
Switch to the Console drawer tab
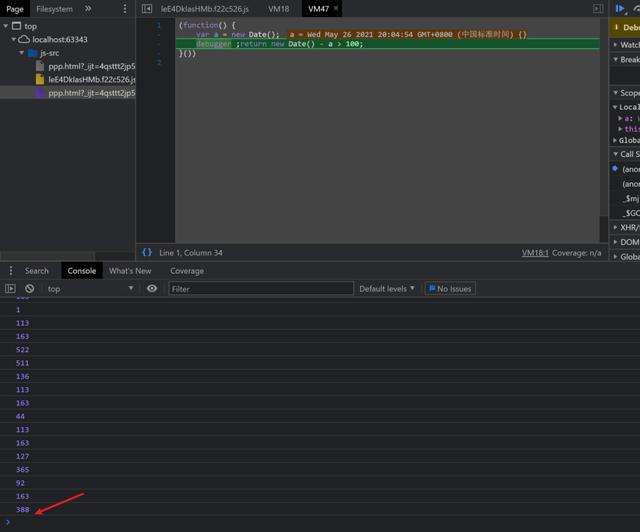point(82,271)
